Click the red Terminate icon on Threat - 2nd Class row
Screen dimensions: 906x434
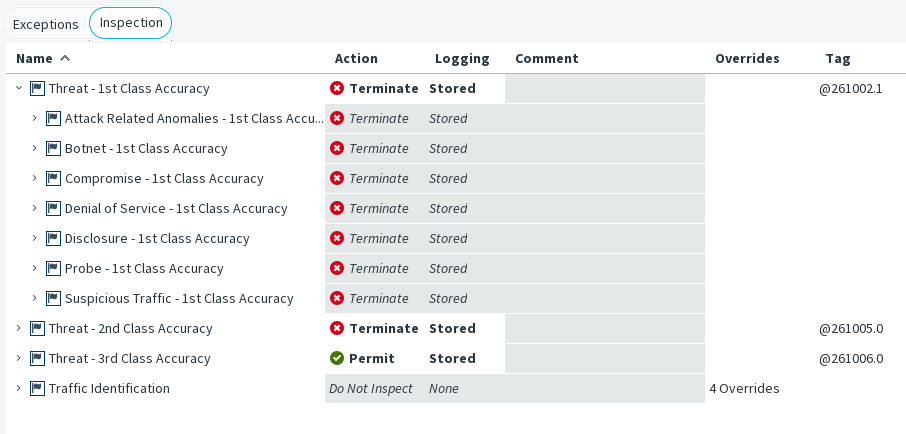(x=337, y=328)
